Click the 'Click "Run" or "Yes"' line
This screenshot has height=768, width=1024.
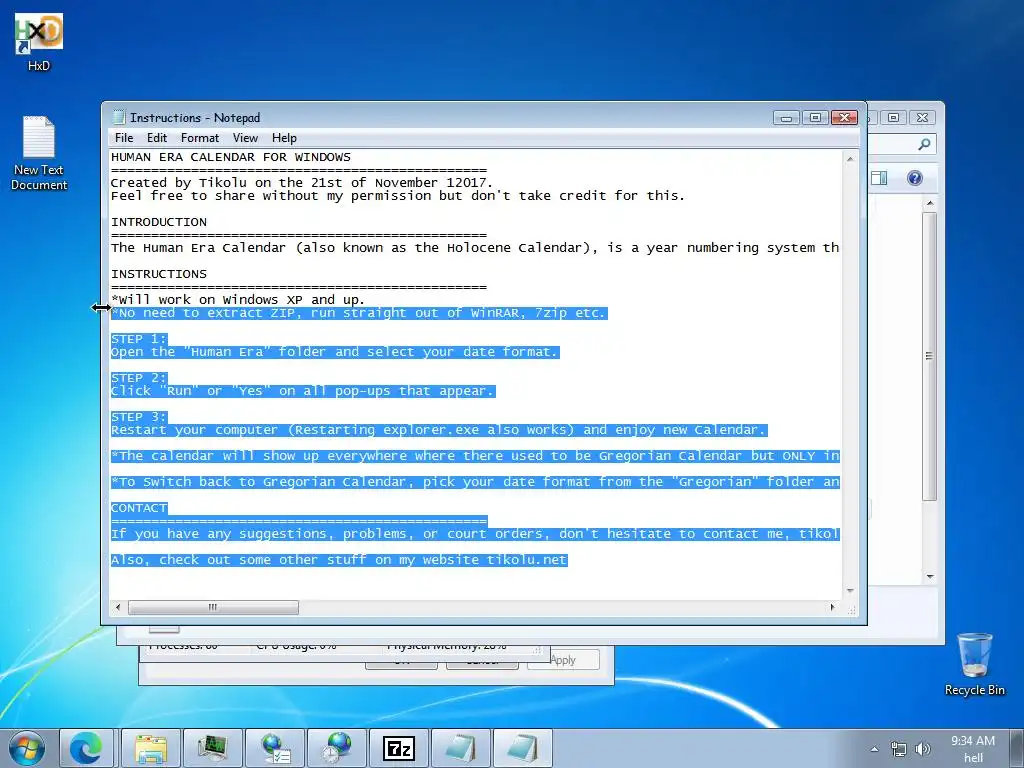(x=303, y=391)
